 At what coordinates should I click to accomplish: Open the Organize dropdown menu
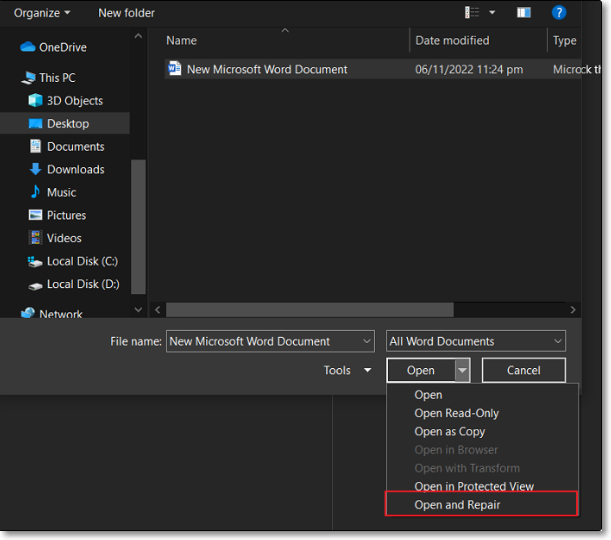[42, 13]
